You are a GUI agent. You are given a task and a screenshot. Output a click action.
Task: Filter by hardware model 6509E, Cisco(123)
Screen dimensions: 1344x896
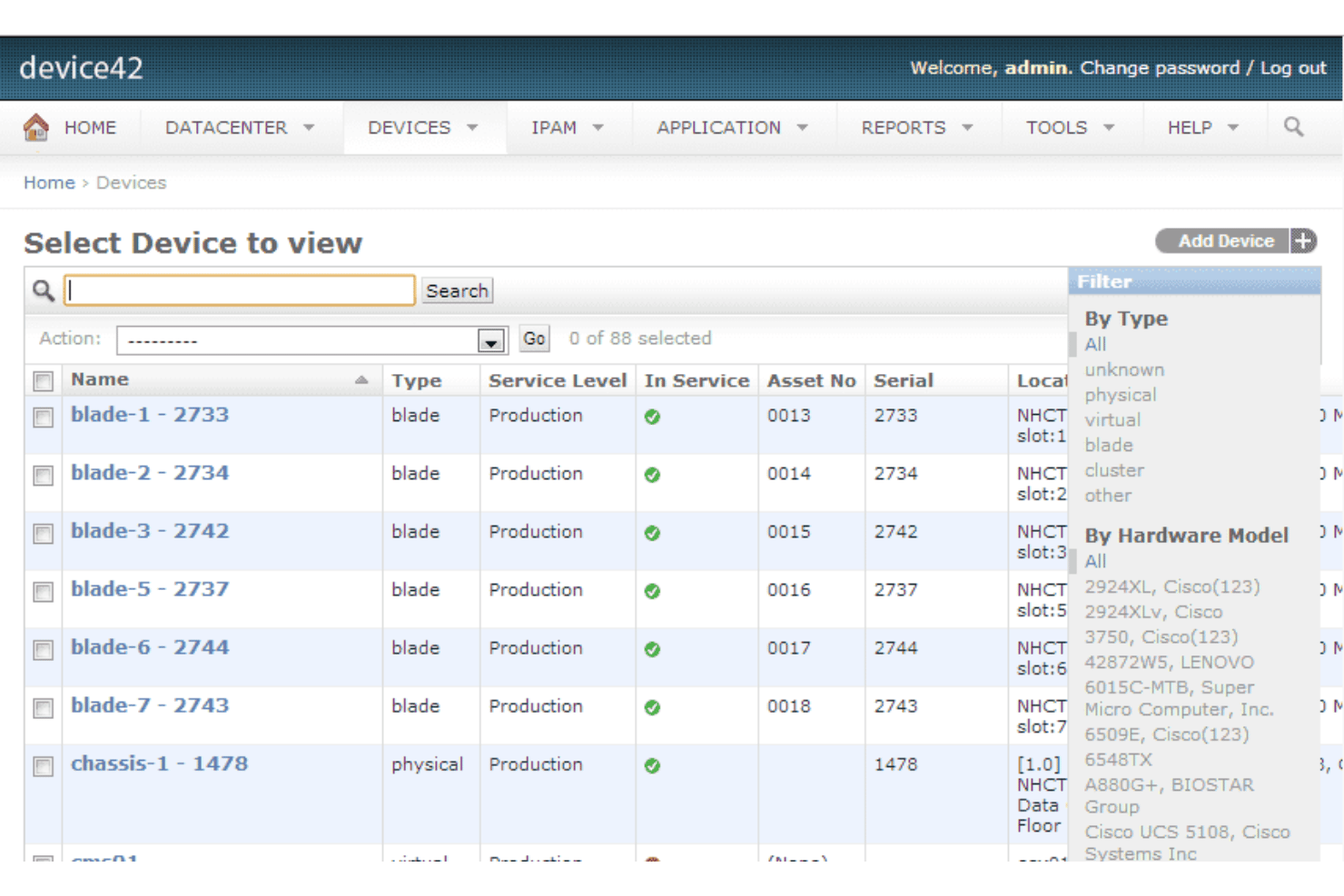pyautogui.click(x=1167, y=734)
